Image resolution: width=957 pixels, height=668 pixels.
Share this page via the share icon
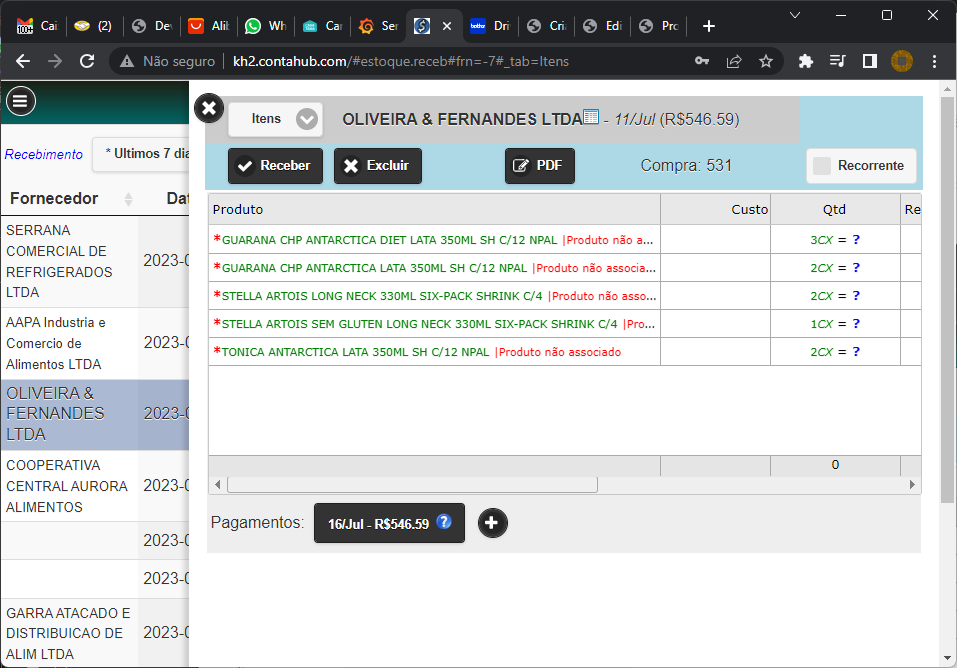point(734,61)
